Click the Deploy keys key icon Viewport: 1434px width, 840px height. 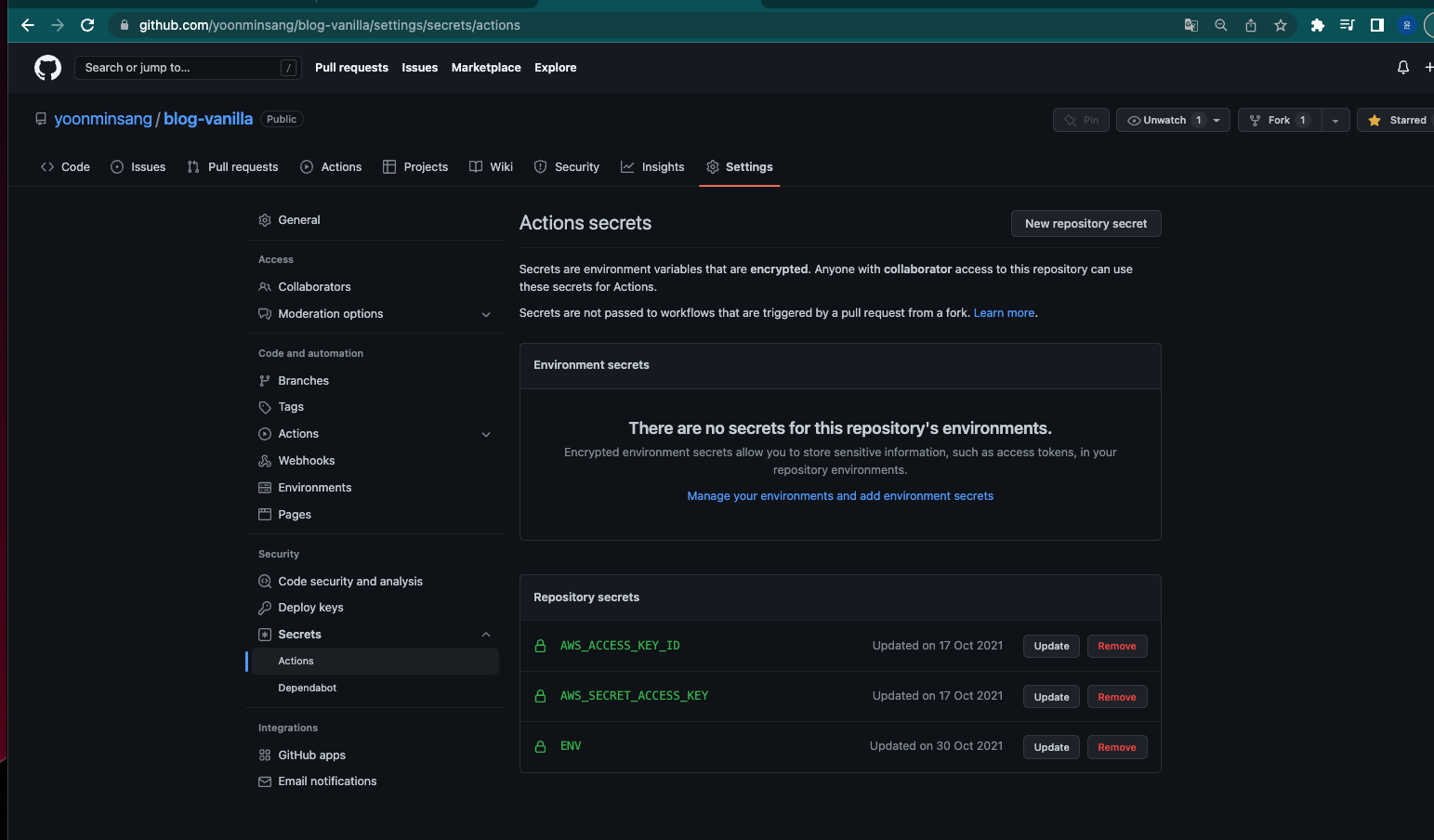265,608
